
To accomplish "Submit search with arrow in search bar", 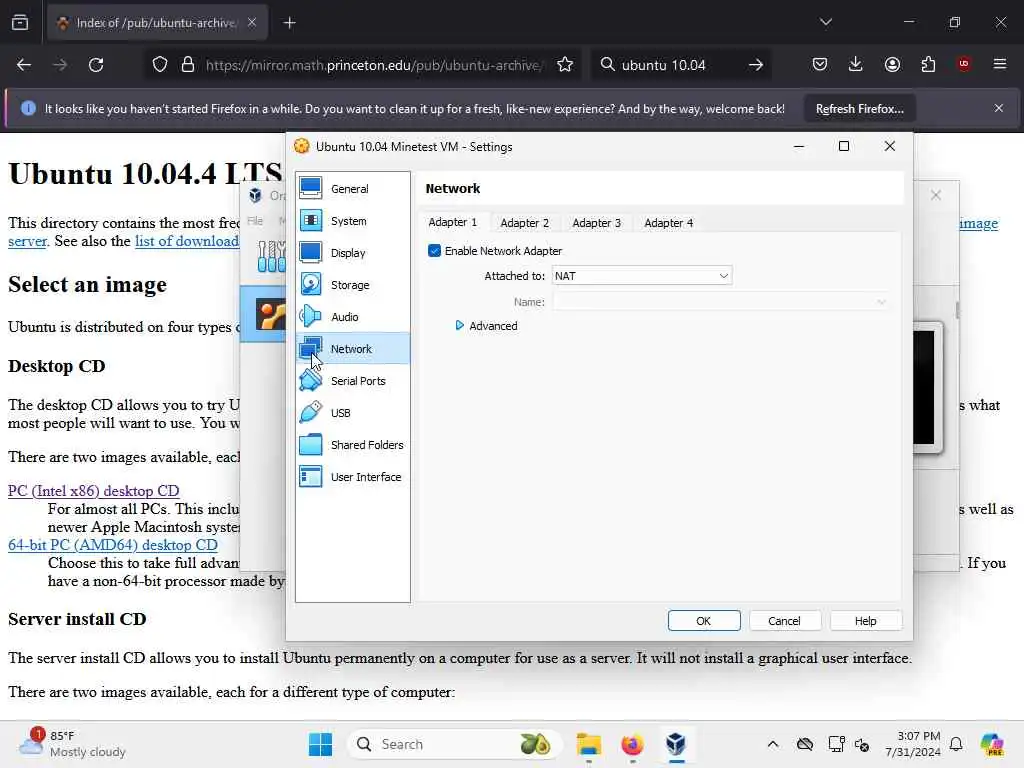I will tap(756, 65).
